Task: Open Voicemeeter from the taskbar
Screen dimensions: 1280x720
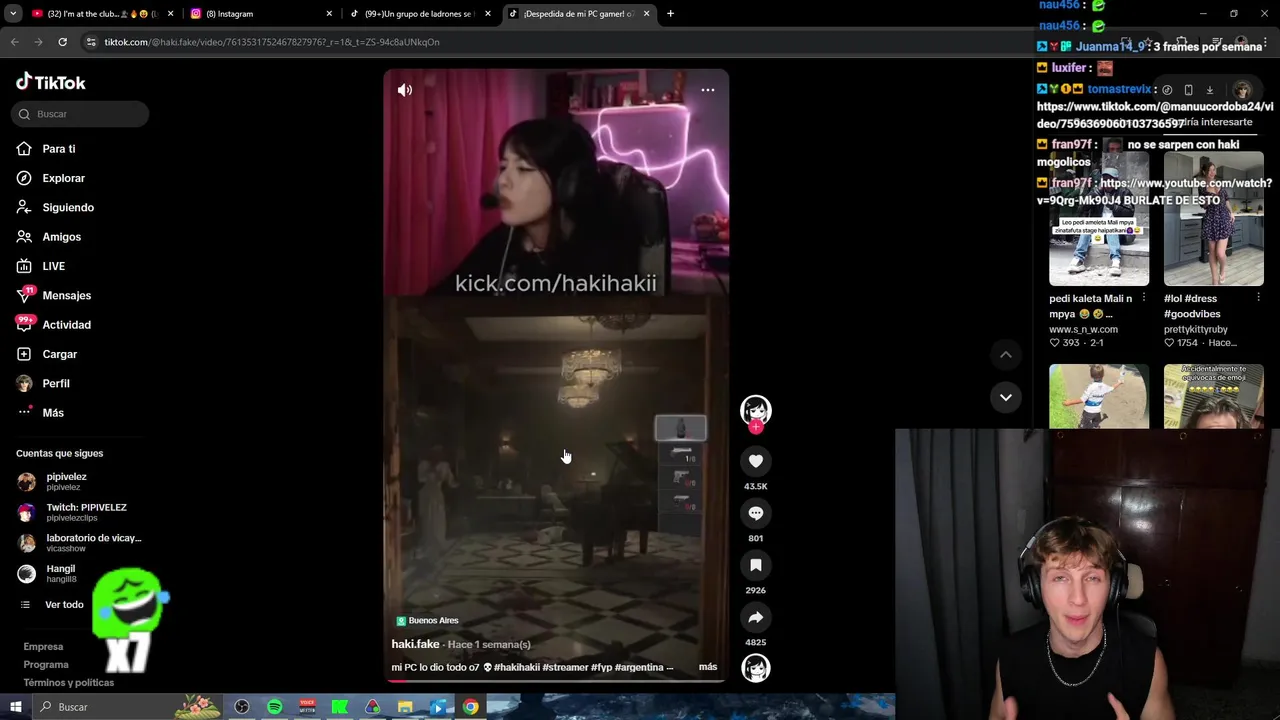Action: pos(307,707)
